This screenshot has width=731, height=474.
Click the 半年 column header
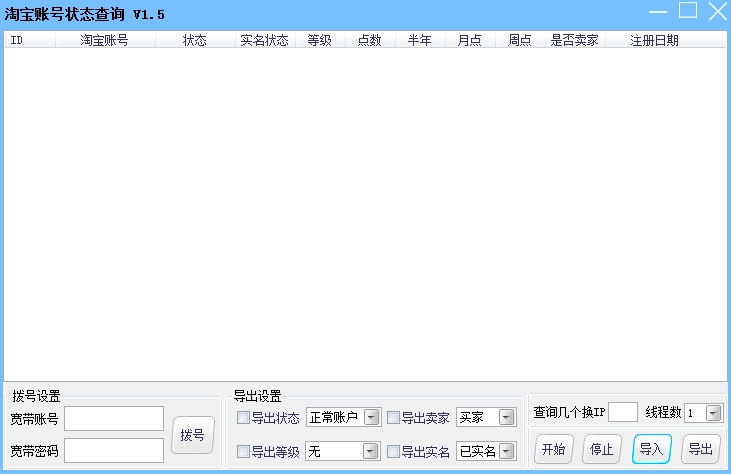420,41
